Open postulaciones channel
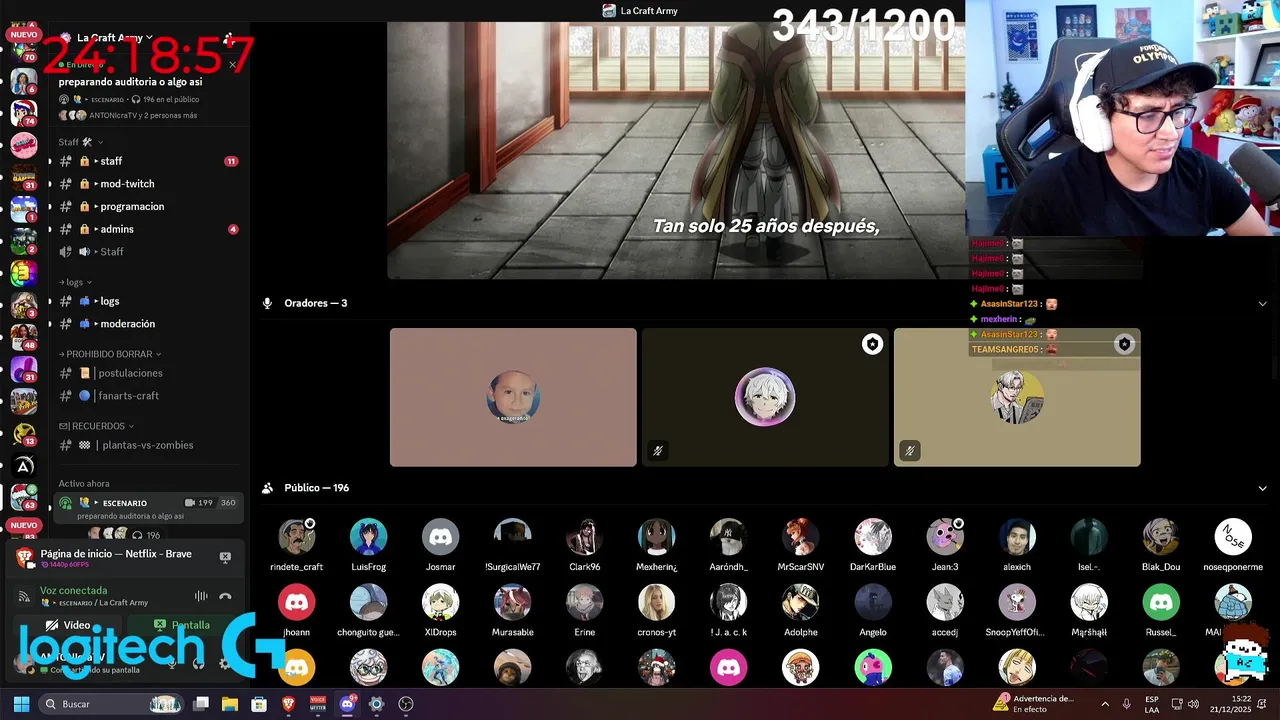 [x=147, y=373]
